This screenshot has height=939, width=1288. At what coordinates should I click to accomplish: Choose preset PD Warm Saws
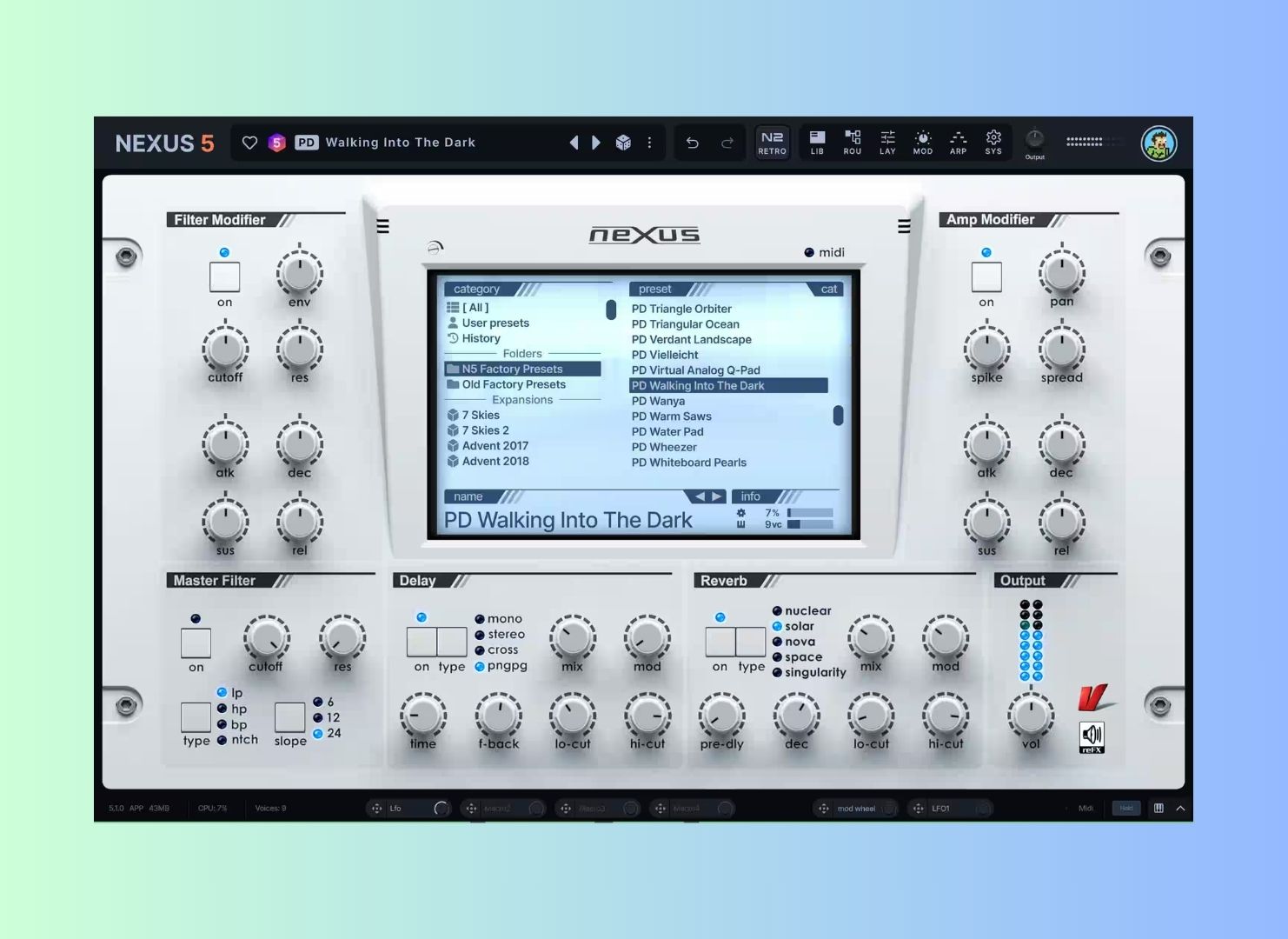coord(671,416)
